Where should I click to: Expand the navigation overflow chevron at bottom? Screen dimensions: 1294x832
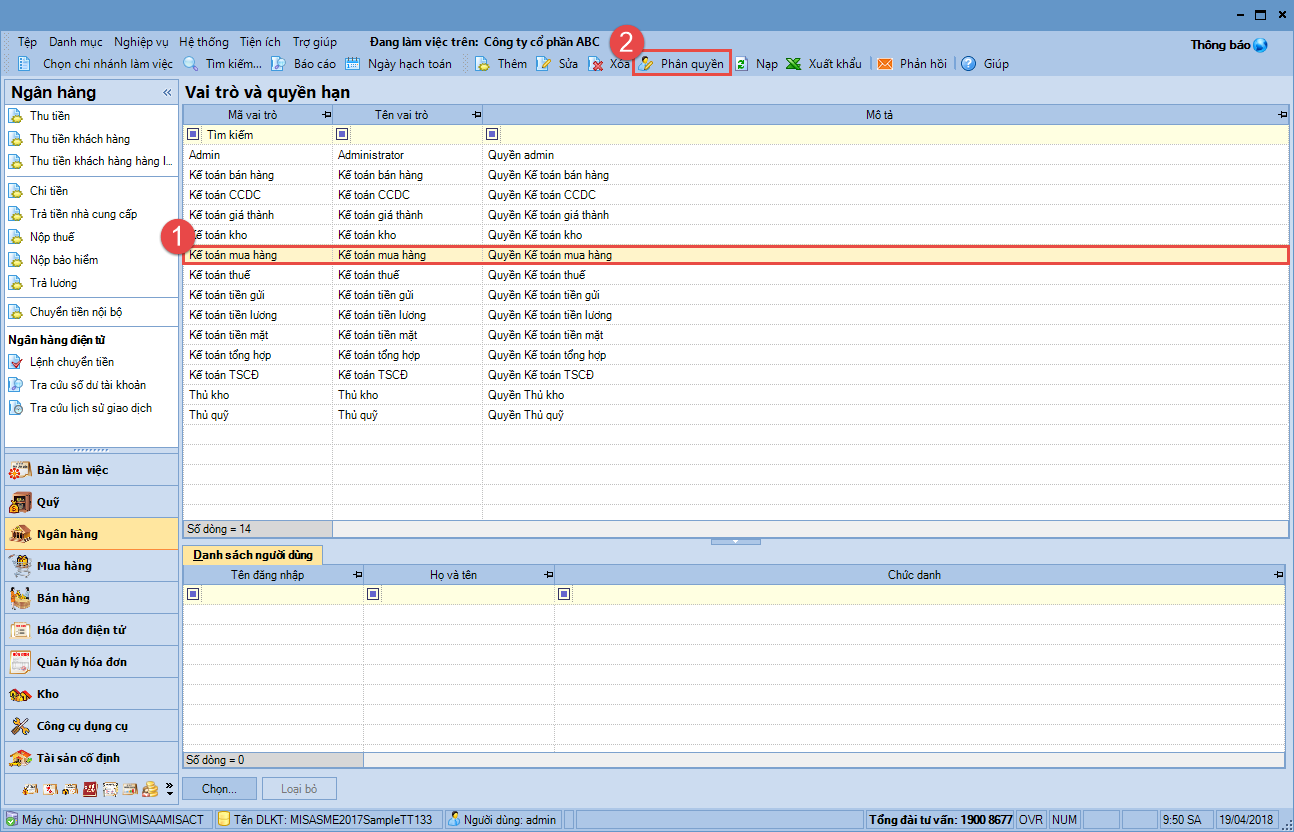tap(169, 789)
